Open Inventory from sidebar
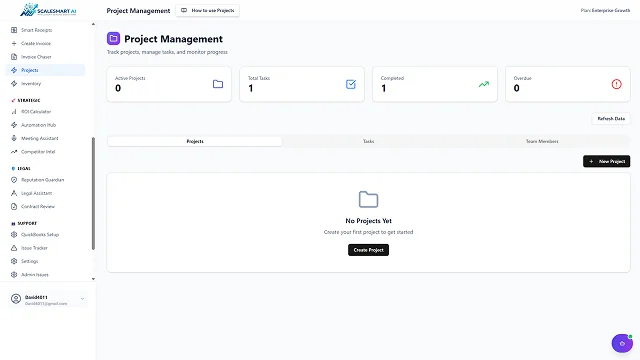 coord(45,84)
